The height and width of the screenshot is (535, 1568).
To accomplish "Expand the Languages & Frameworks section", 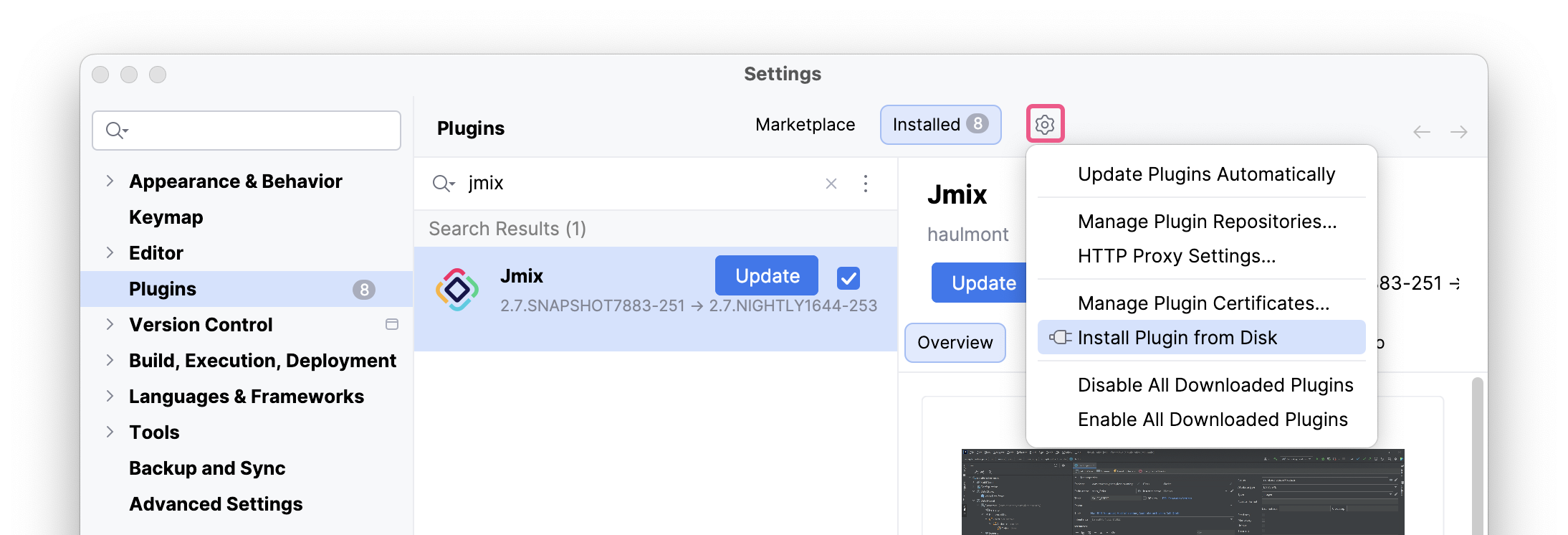I will coord(110,396).
